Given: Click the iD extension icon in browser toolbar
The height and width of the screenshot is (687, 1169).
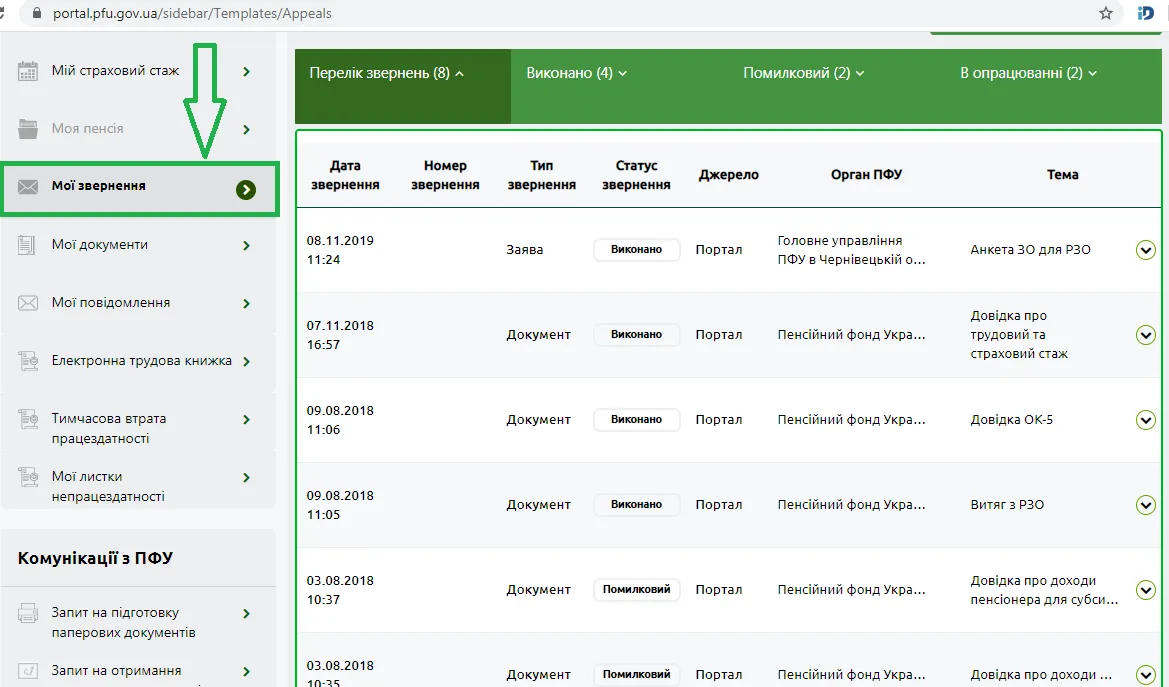Looking at the screenshot, I should pyautogui.click(x=1146, y=13).
